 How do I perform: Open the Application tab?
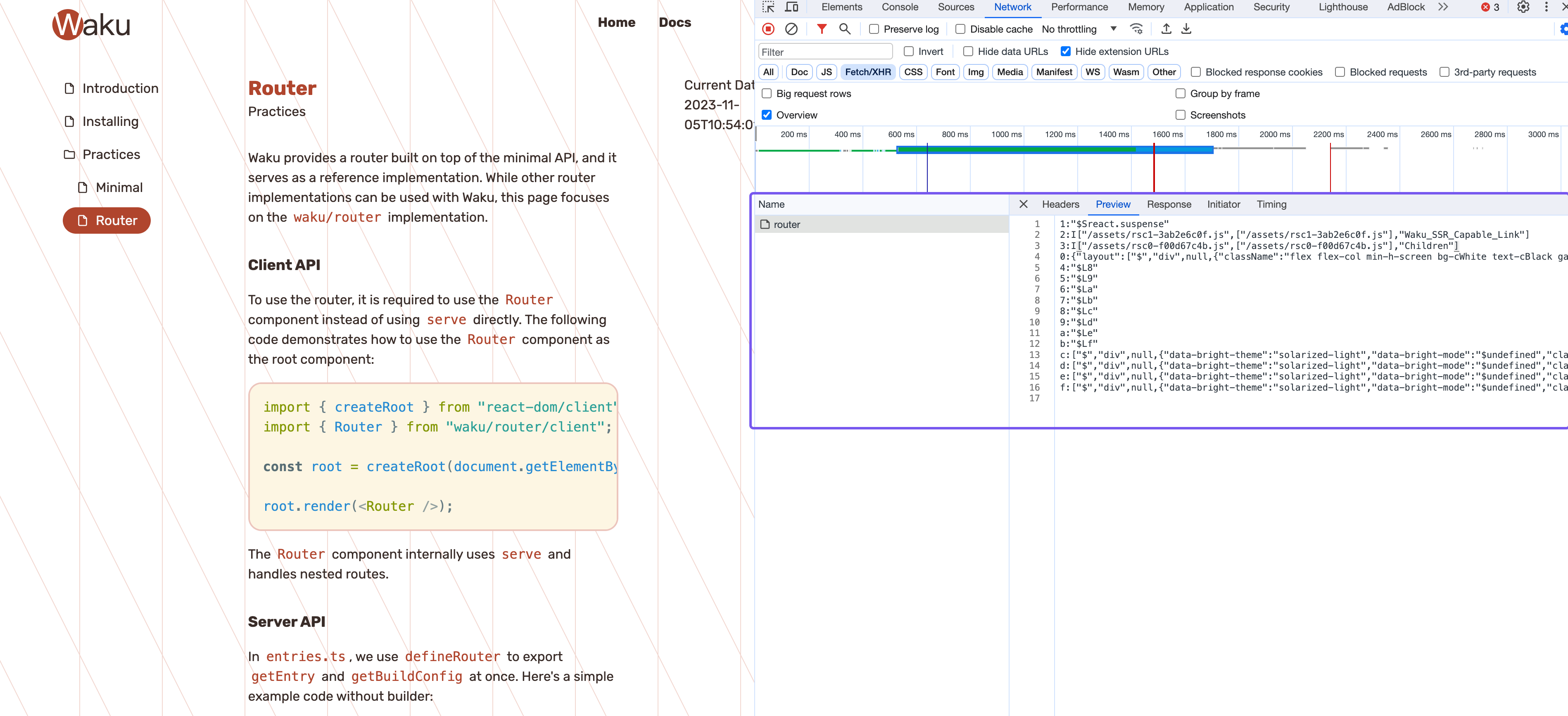coord(1208,7)
